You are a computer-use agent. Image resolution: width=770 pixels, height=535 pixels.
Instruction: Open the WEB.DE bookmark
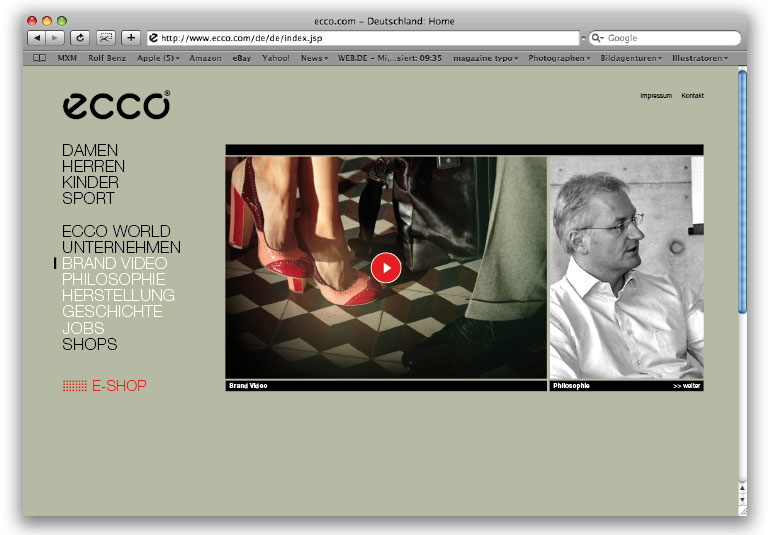tap(389, 58)
